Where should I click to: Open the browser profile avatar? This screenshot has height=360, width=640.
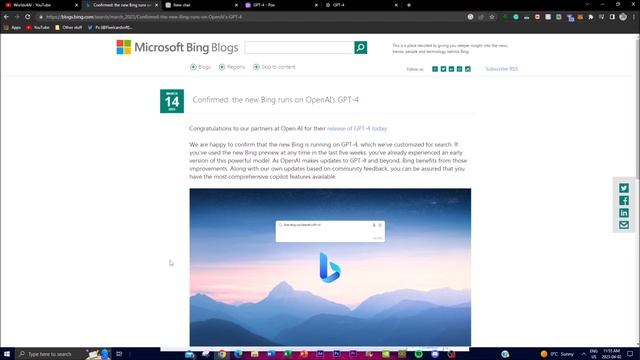[623, 17]
